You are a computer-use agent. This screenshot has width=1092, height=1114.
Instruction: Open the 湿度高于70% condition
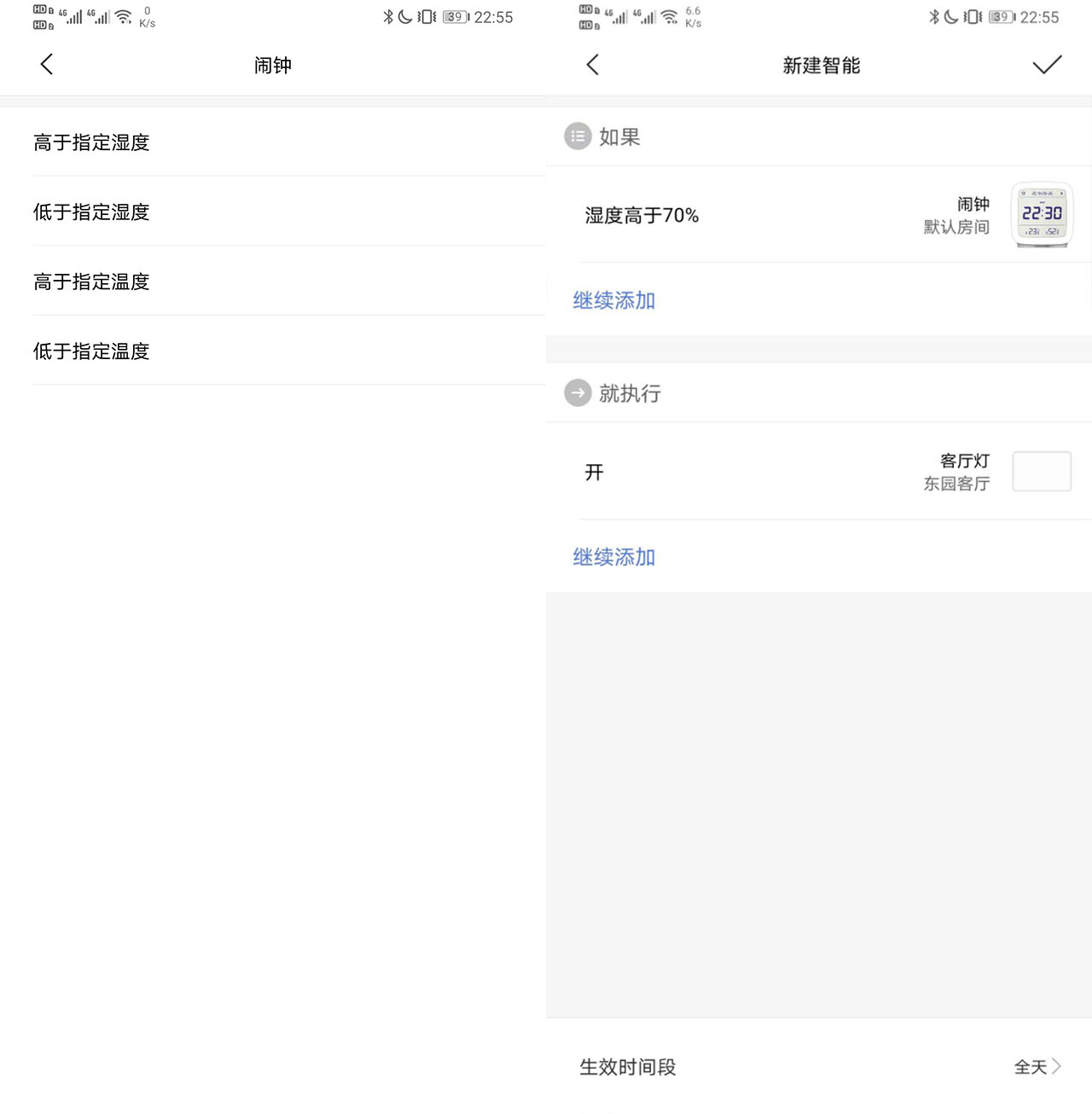tap(819, 215)
